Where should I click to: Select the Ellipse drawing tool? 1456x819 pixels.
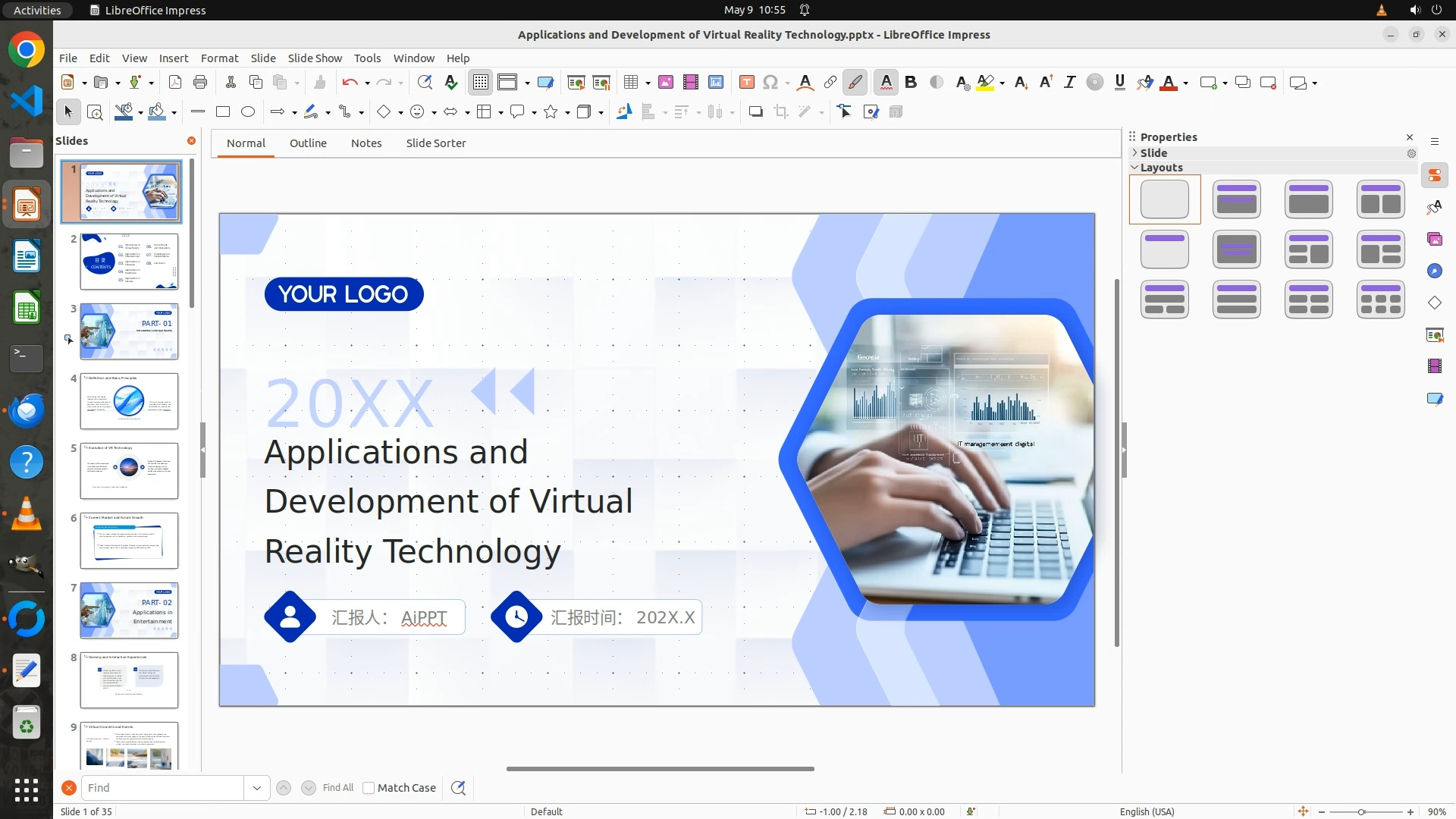coord(248,112)
